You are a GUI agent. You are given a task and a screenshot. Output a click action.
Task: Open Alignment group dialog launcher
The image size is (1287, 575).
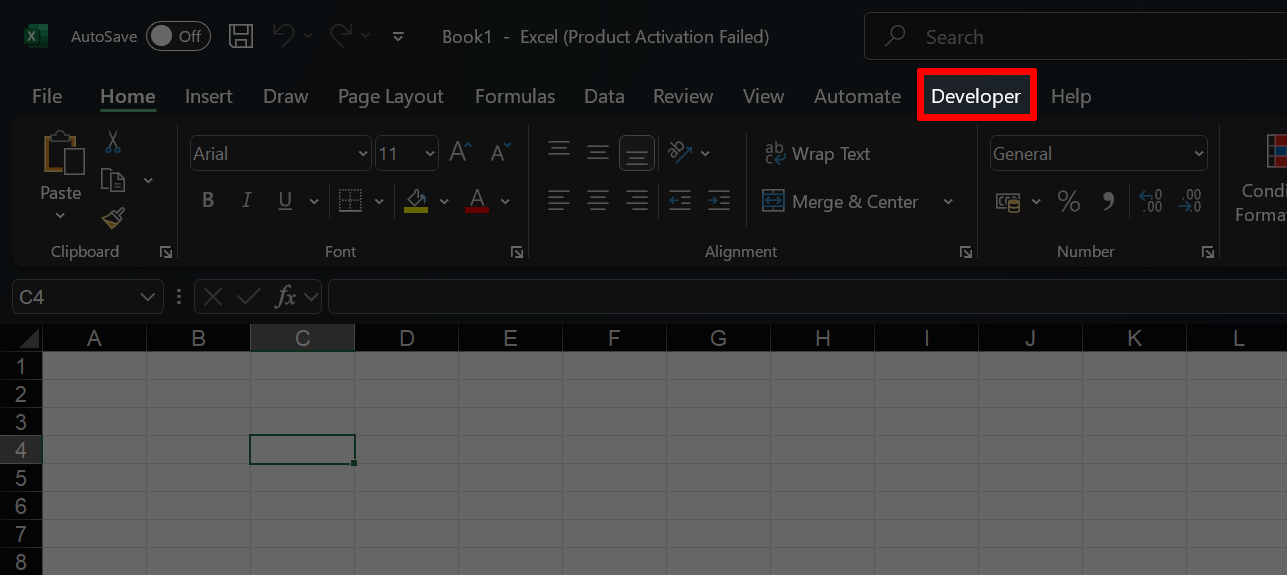966,252
